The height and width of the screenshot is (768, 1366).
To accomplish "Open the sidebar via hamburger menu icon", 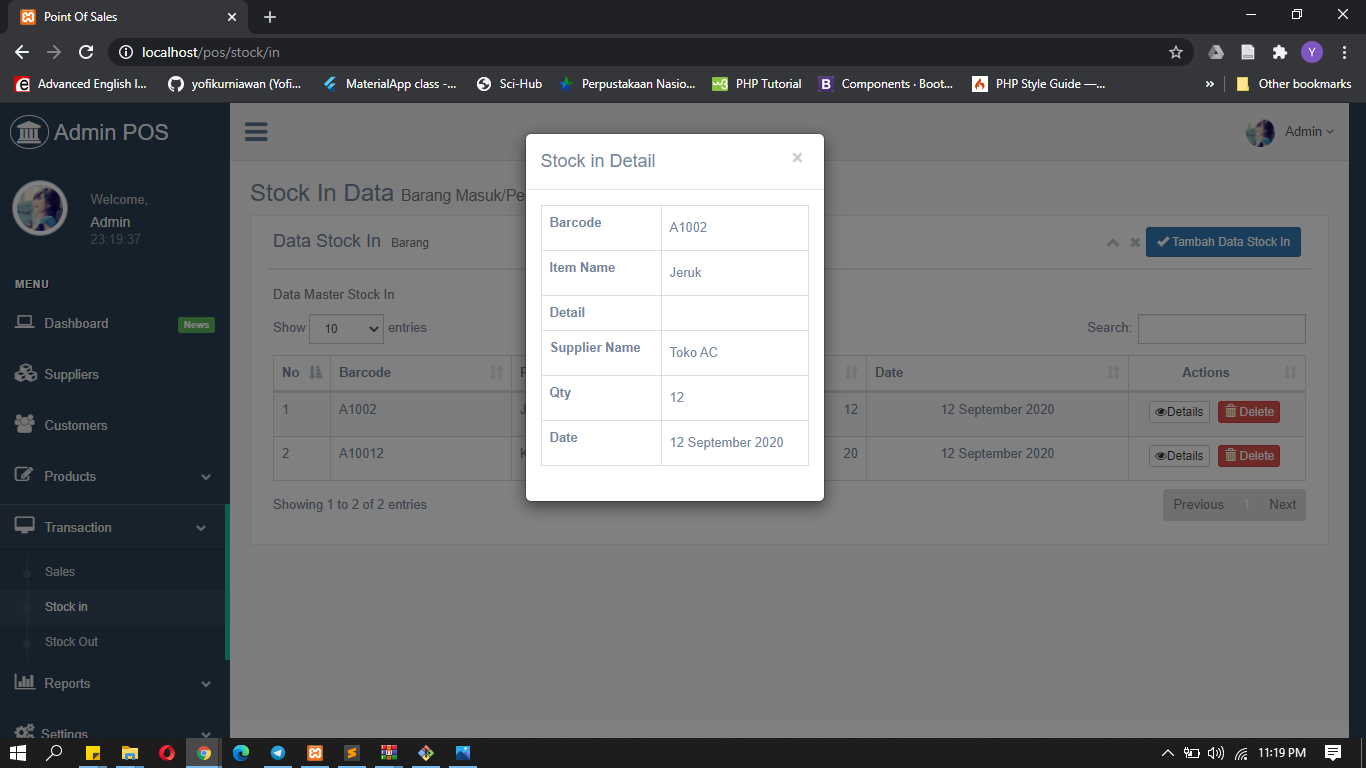I will pyautogui.click(x=256, y=131).
